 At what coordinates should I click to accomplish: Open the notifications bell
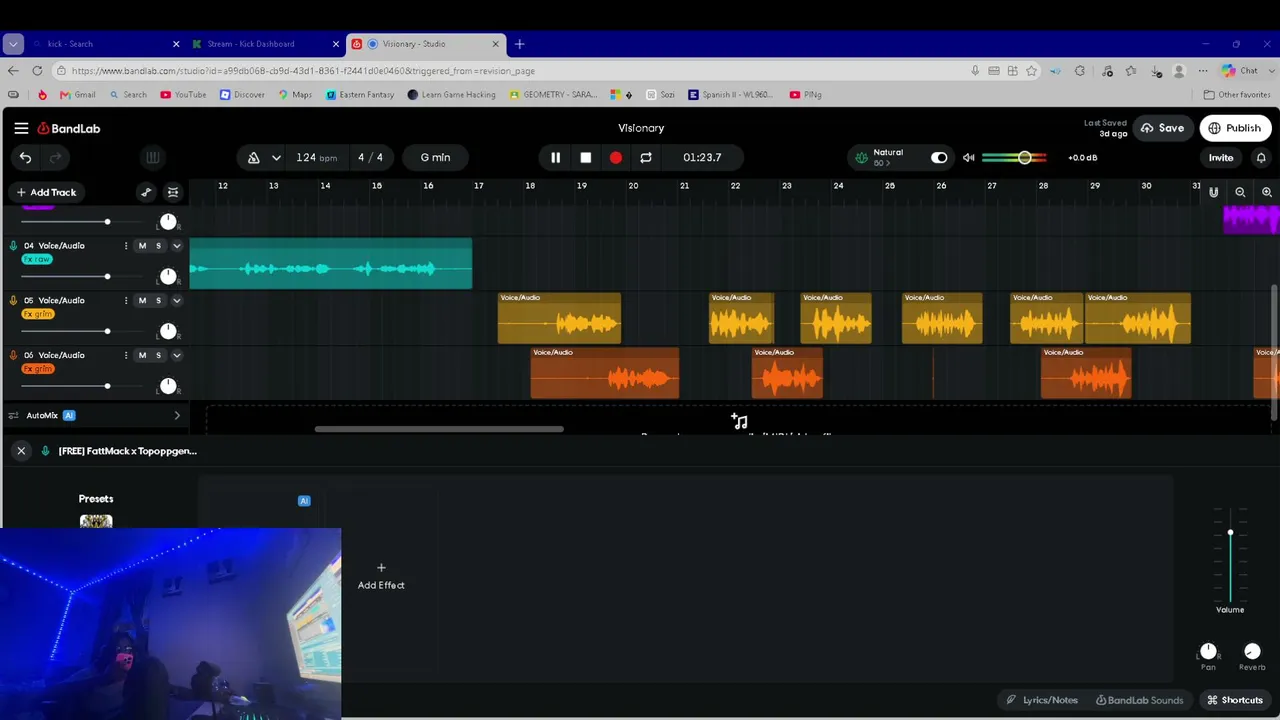[x=1261, y=157]
